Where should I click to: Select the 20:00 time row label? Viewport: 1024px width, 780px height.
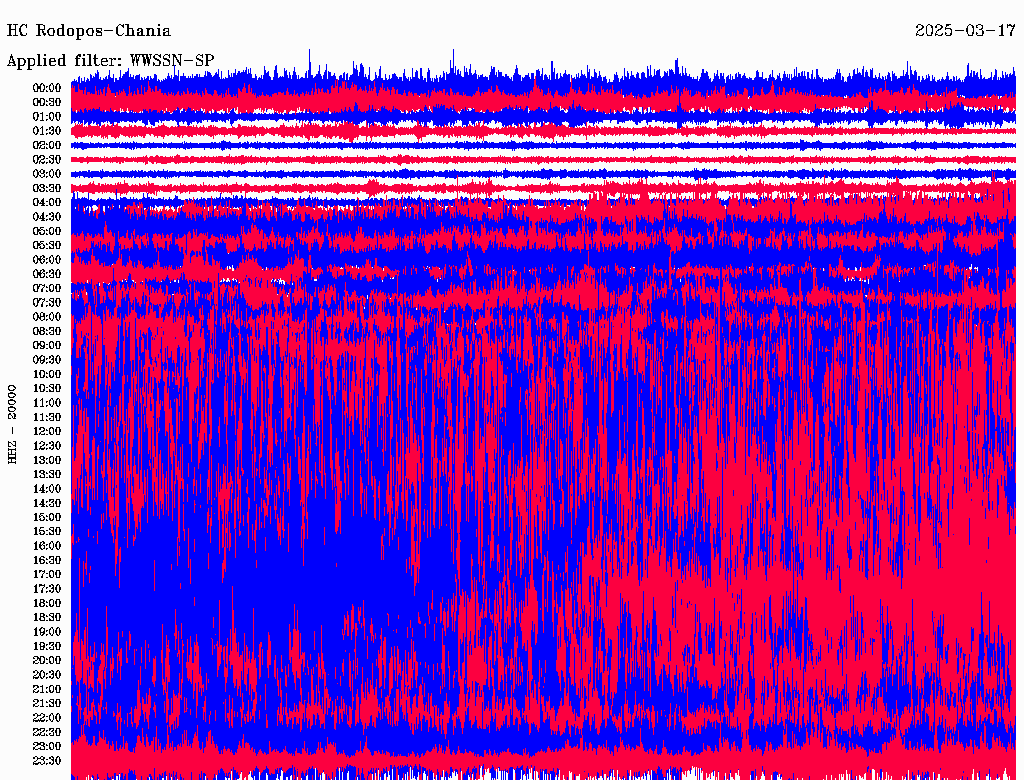pyautogui.click(x=47, y=661)
